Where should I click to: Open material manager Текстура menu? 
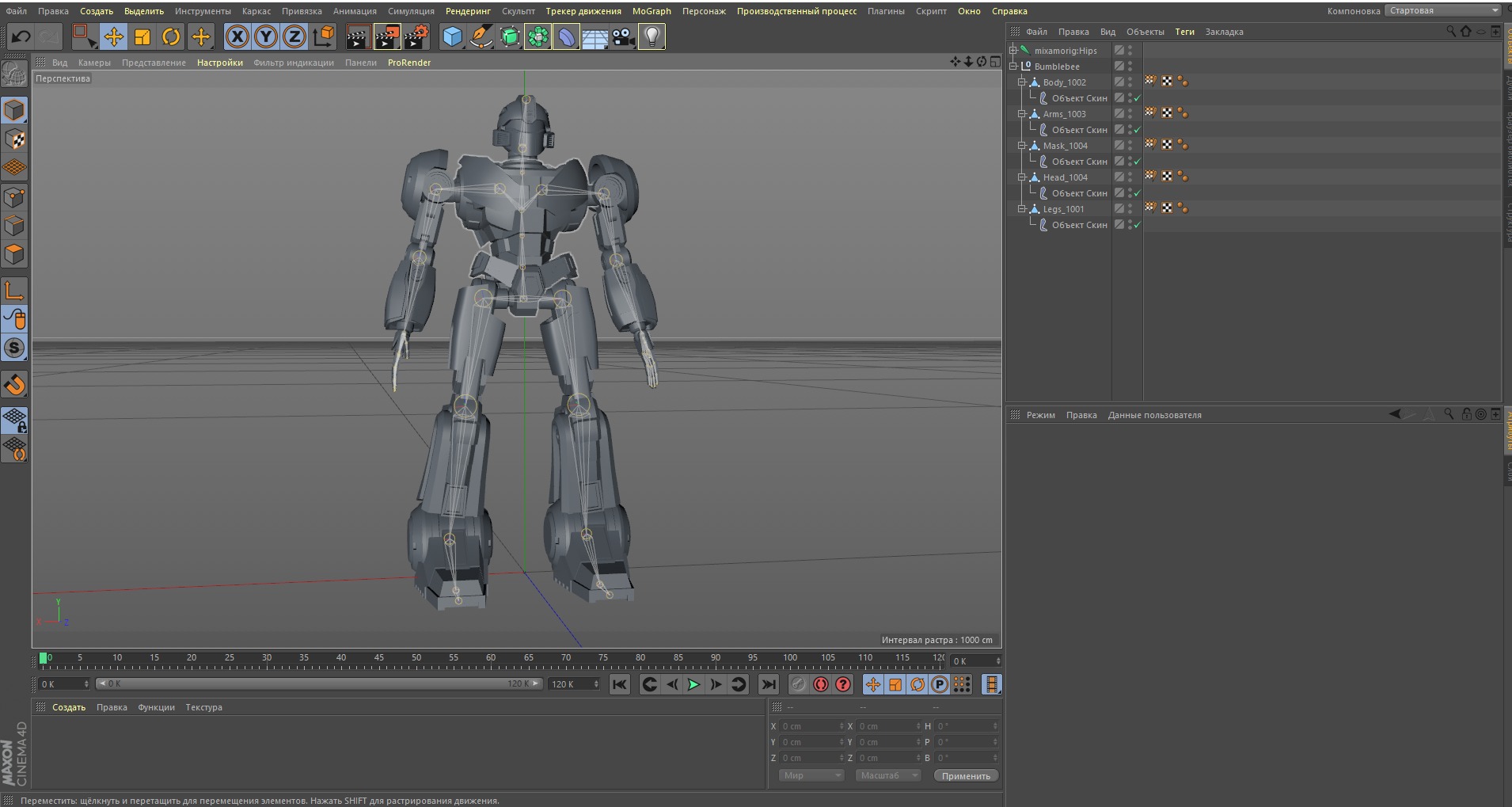[x=203, y=707]
